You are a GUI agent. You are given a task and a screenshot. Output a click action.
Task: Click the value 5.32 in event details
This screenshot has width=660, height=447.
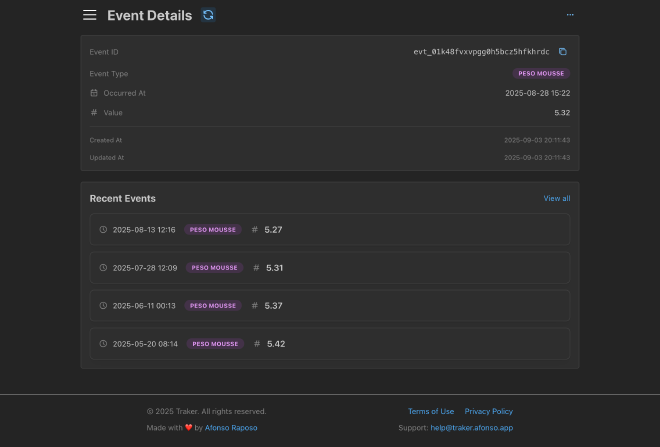(x=562, y=112)
